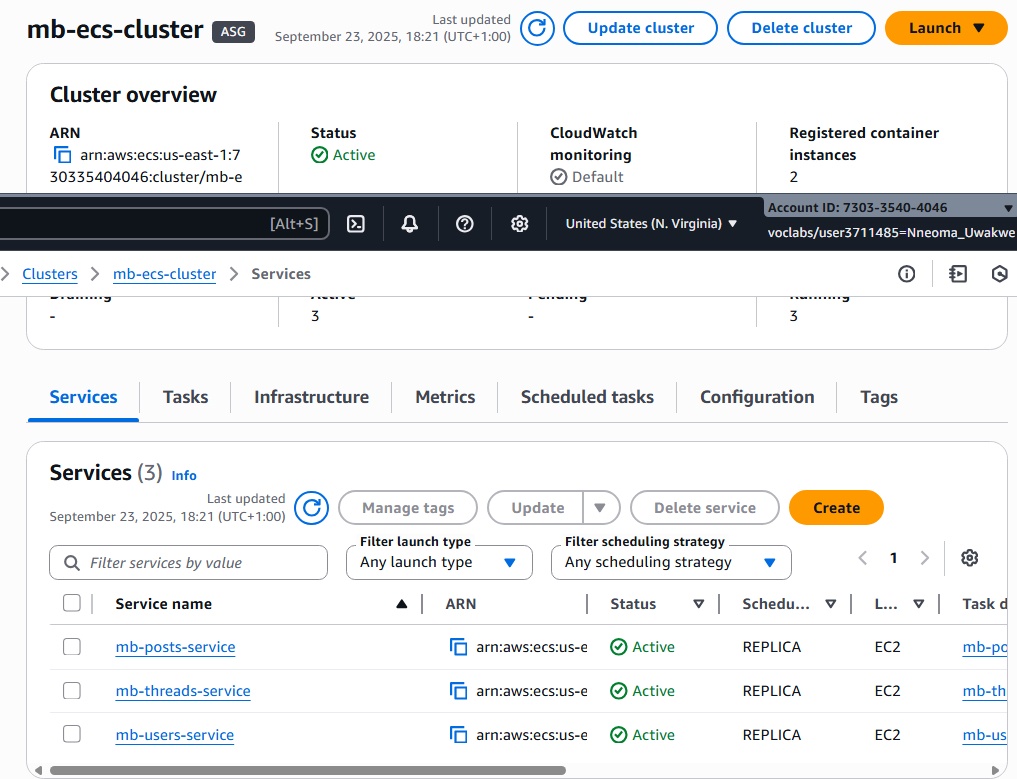Copy ARN of mb-threads-service
The height and width of the screenshot is (779, 1017).
(459, 691)
